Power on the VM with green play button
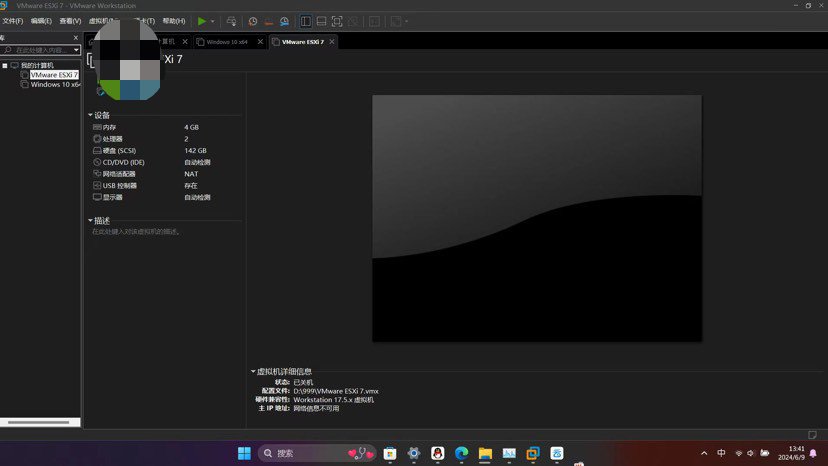This screenshot has width=828, height=466. click(x=202, y=21)
